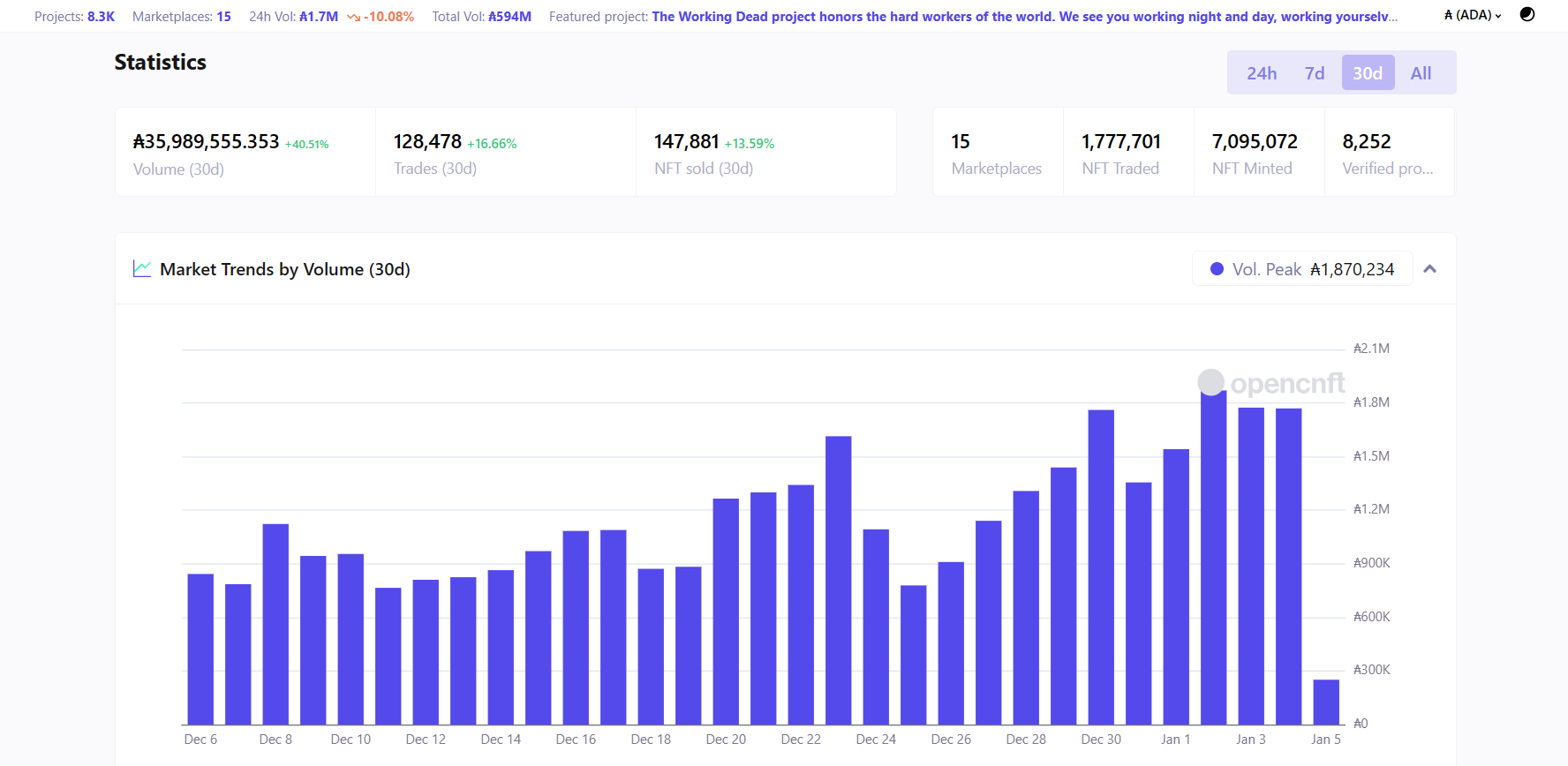This screenshot has width=1568, height=766.
Task: Click the Market Trends chart line icon
Action: (x=142, y=268)
